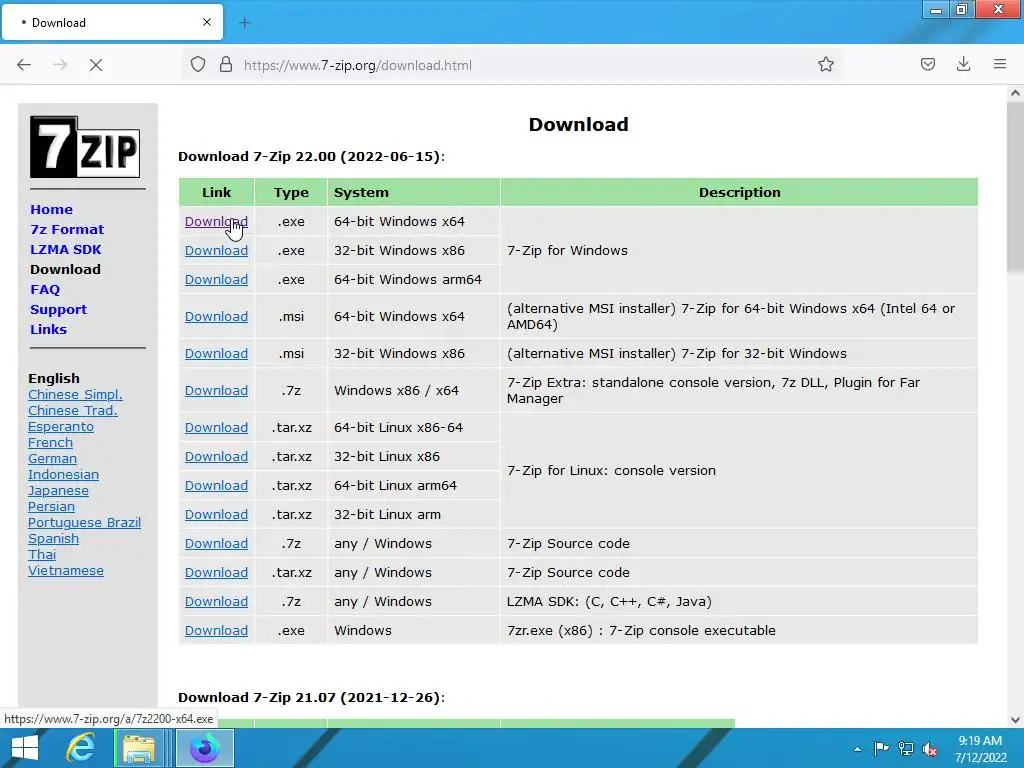Viewport: 1024px width, 768px height.
Task: Download the 7-Zip Source code .7z
Action: 216,543
